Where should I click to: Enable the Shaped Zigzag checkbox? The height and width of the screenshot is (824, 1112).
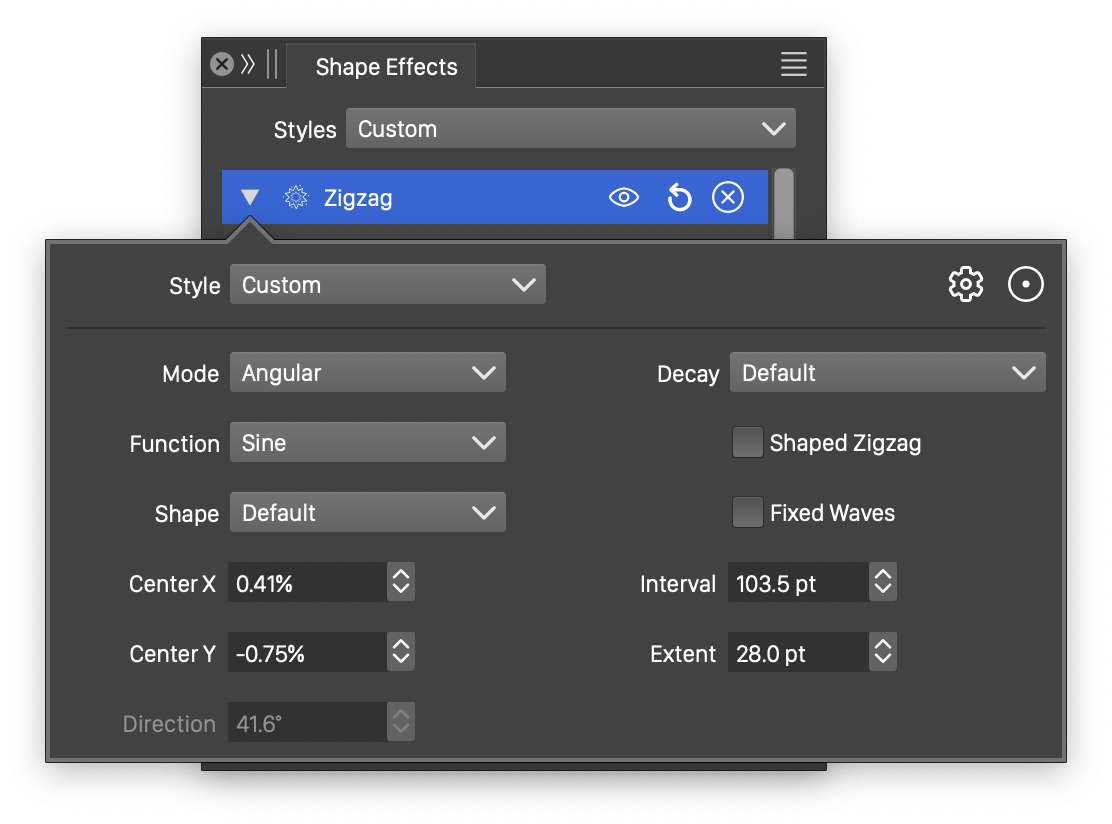coord(747,443)
